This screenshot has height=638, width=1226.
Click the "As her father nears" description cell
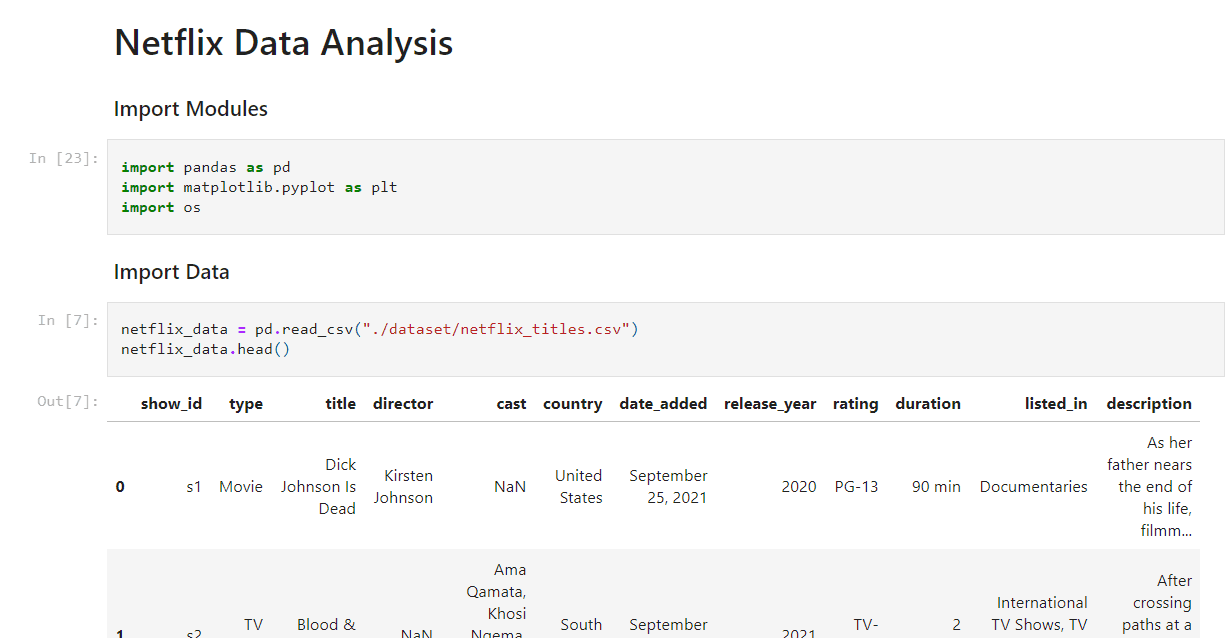click(1150, 487)
